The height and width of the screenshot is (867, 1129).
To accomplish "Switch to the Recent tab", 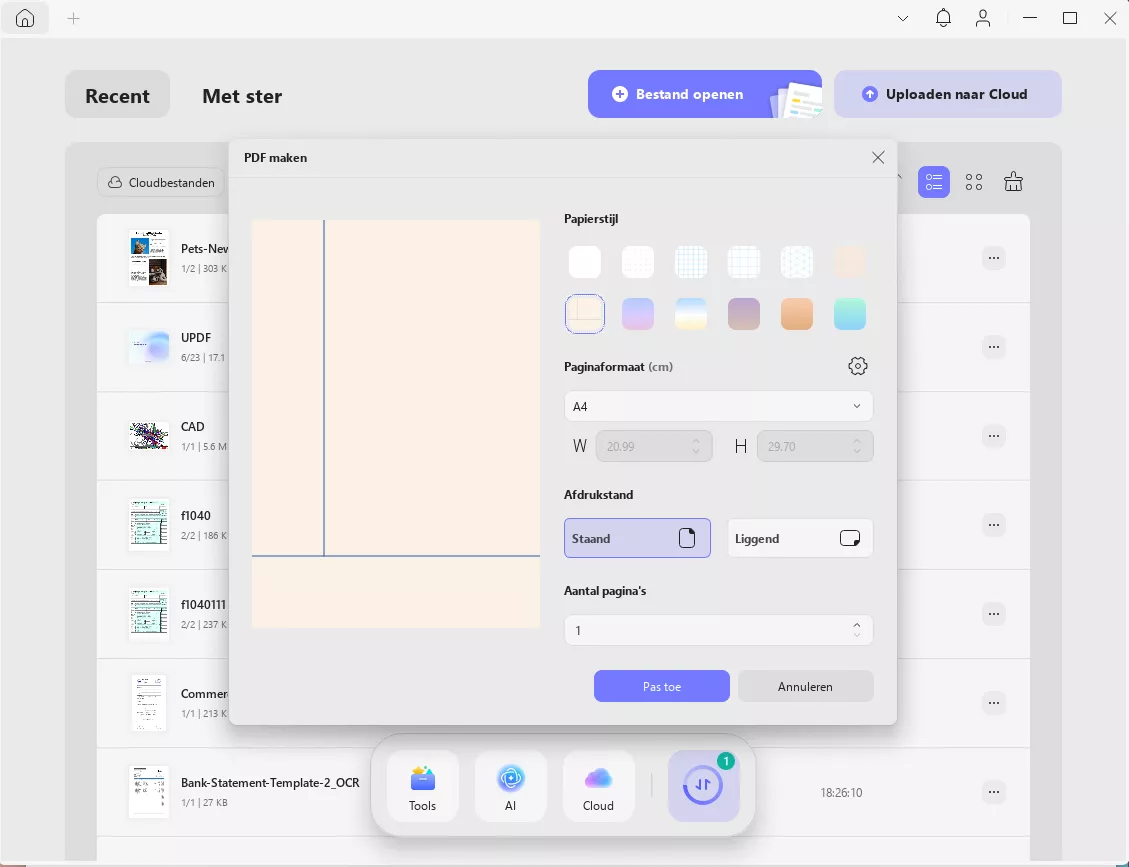I will tap(117, 94).
